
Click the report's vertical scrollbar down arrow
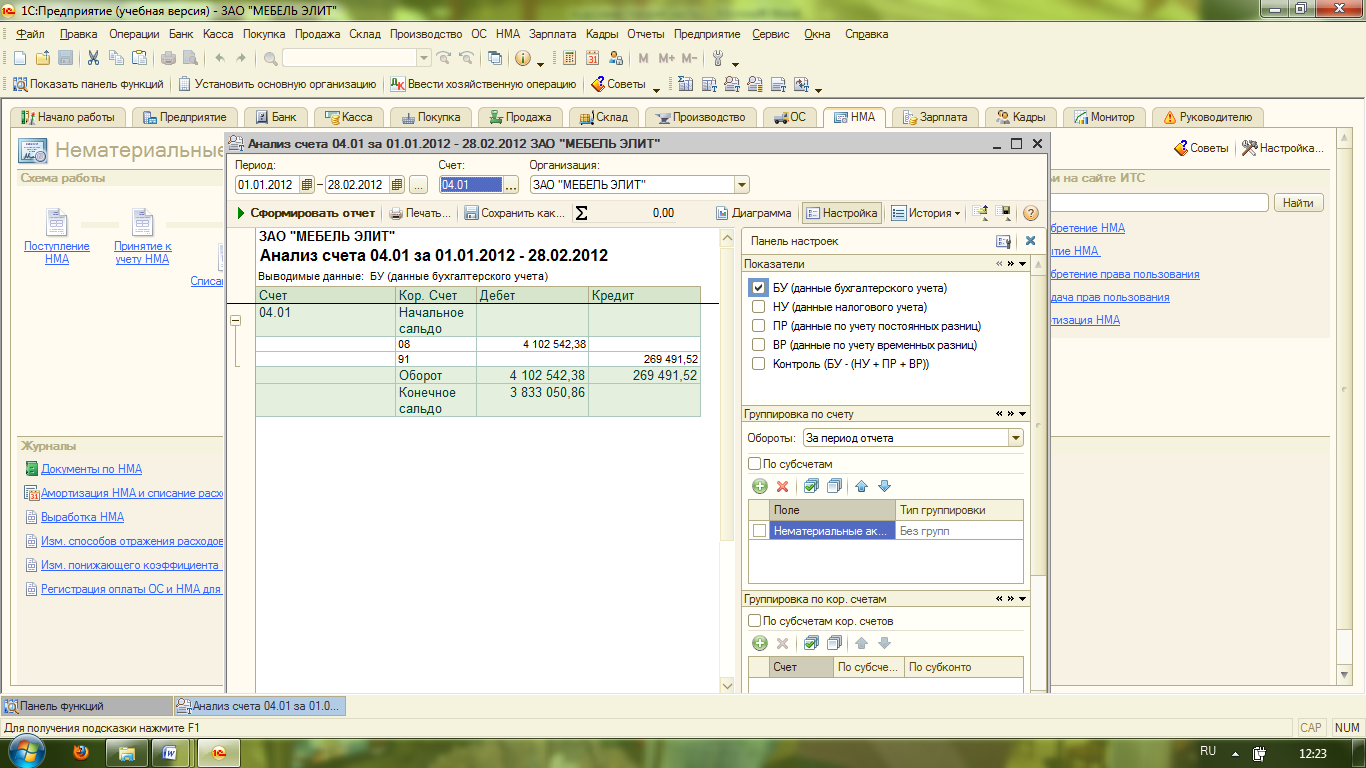(727, 686)
